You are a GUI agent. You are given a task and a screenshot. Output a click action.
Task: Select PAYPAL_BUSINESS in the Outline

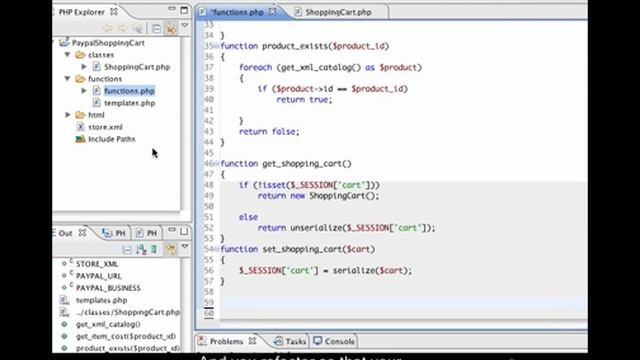tap(108, 288)
